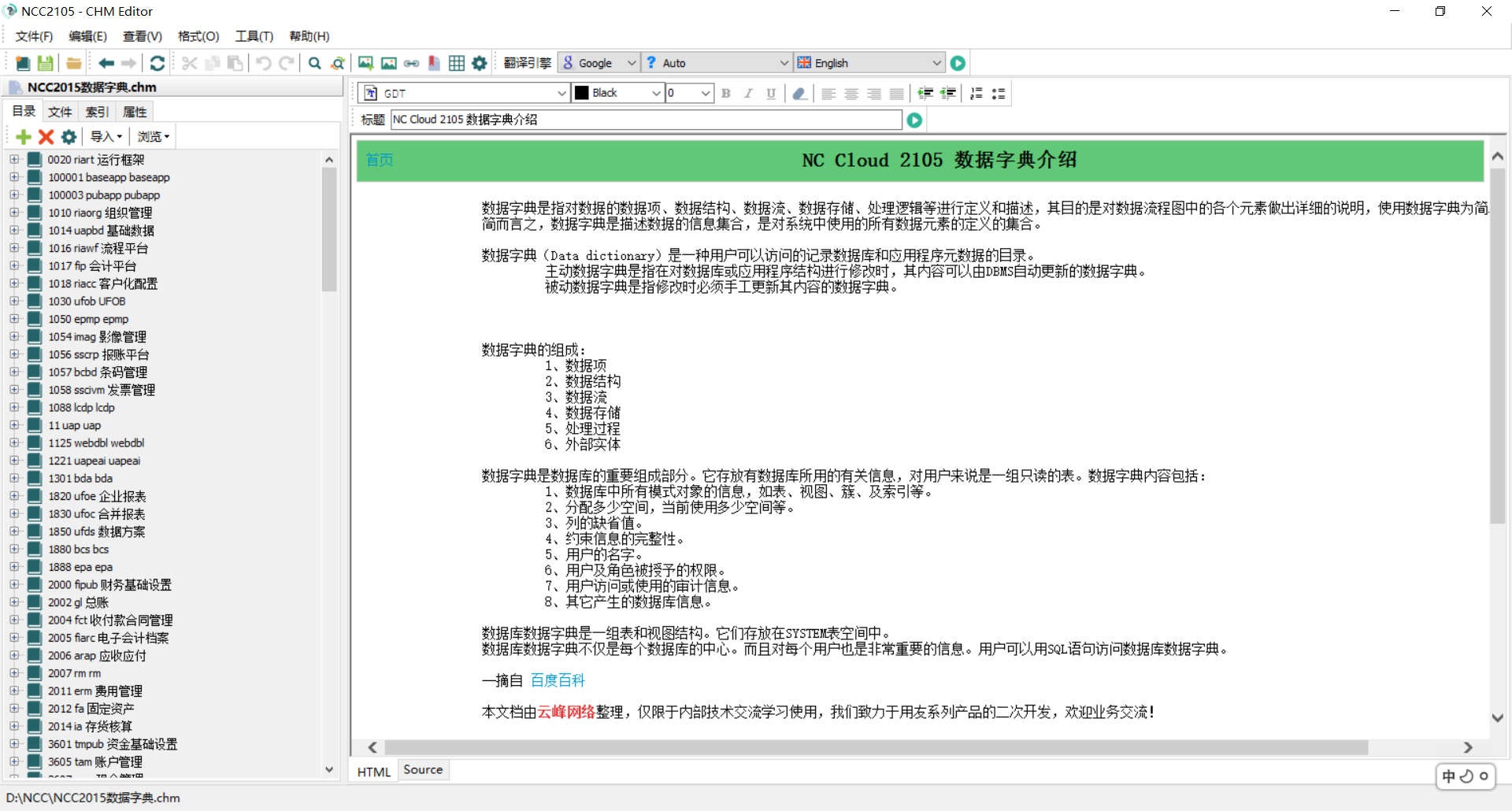Toggle underline formatting

[770, 93]
